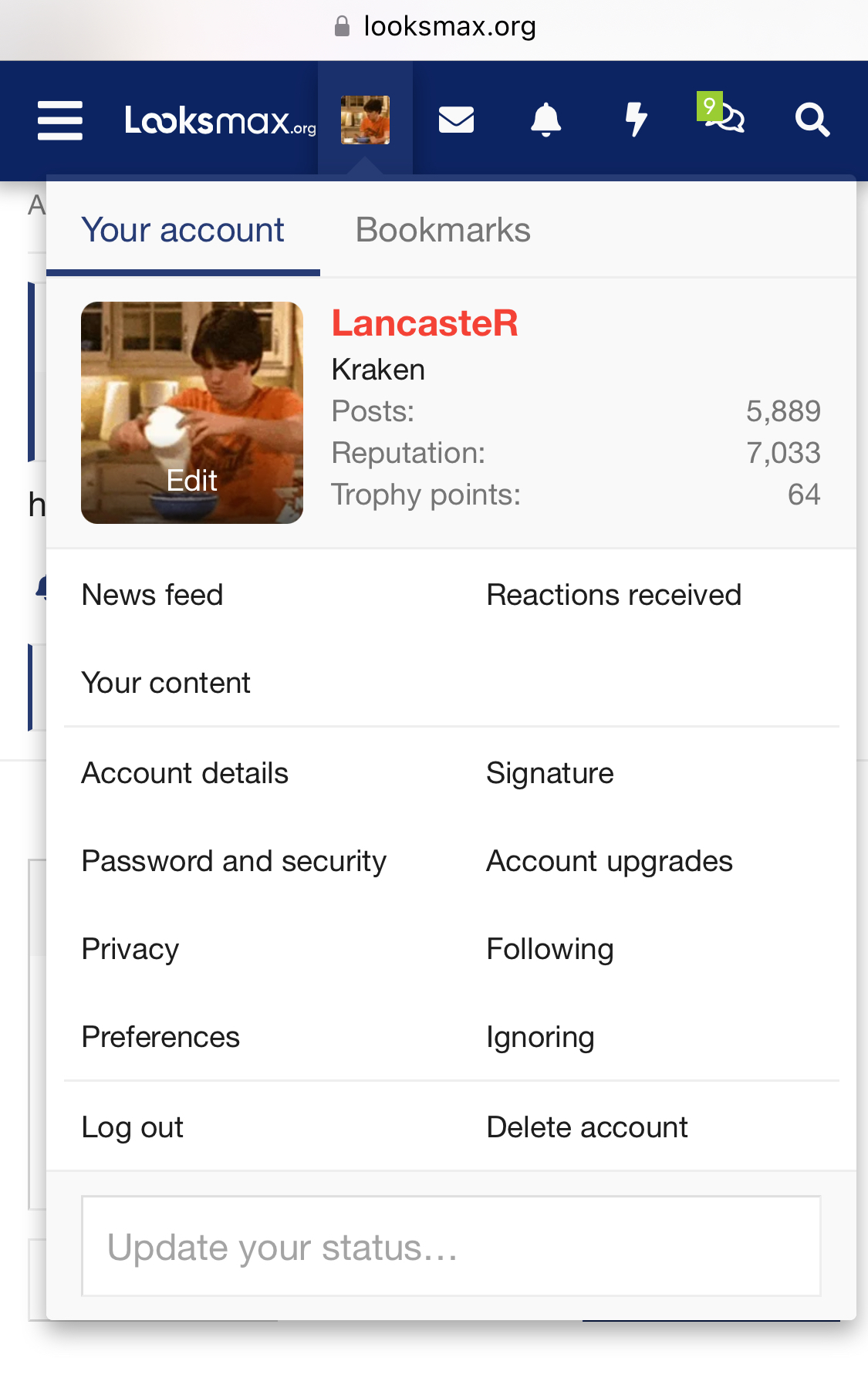The width and height of the screenshot is (868, 1395).
Task: Open News feed
Action: pos(153,595)
